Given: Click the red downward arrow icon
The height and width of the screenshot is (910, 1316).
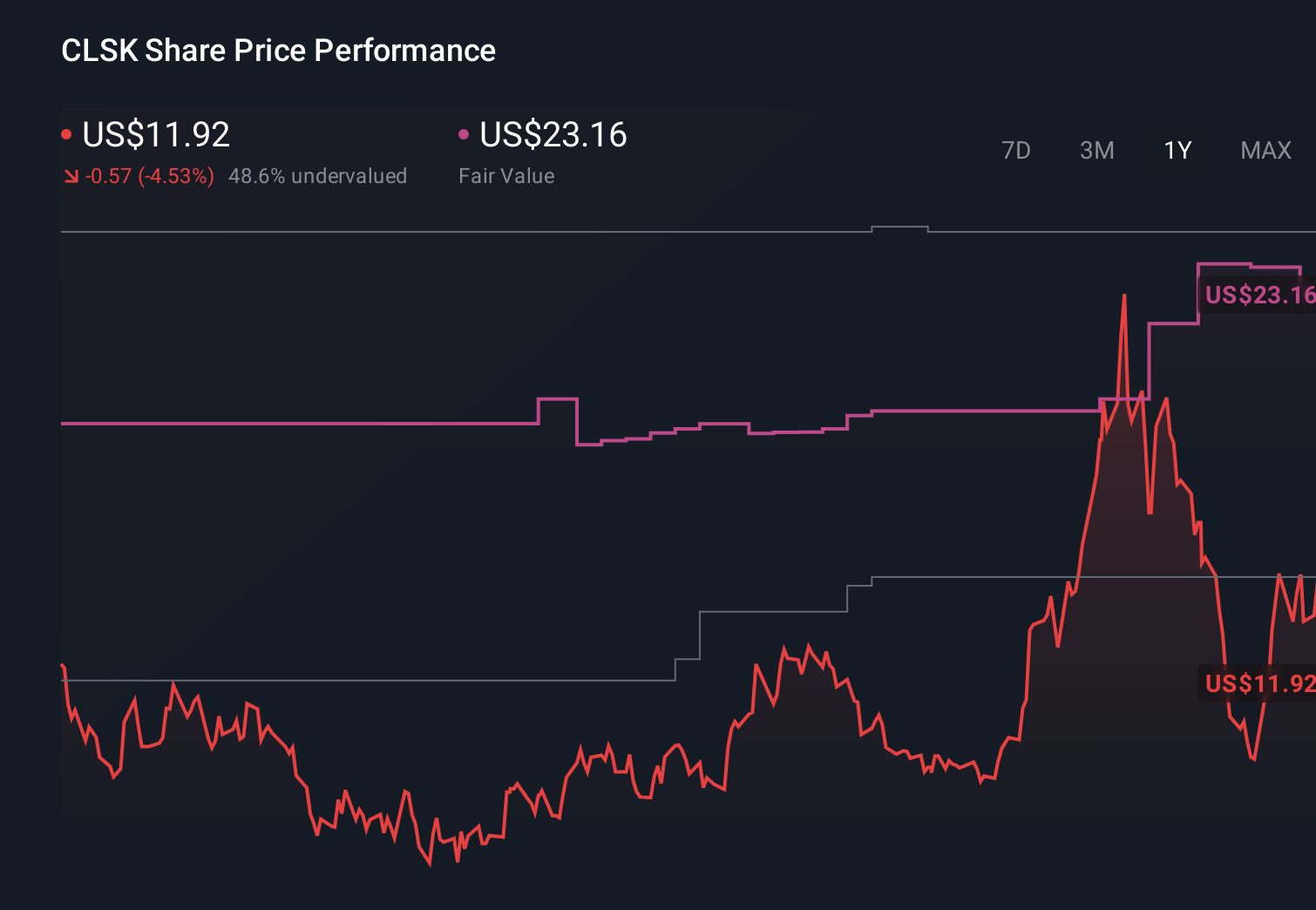Looking at the screenshot, I should pyautogui.click(x=71, y=177).
